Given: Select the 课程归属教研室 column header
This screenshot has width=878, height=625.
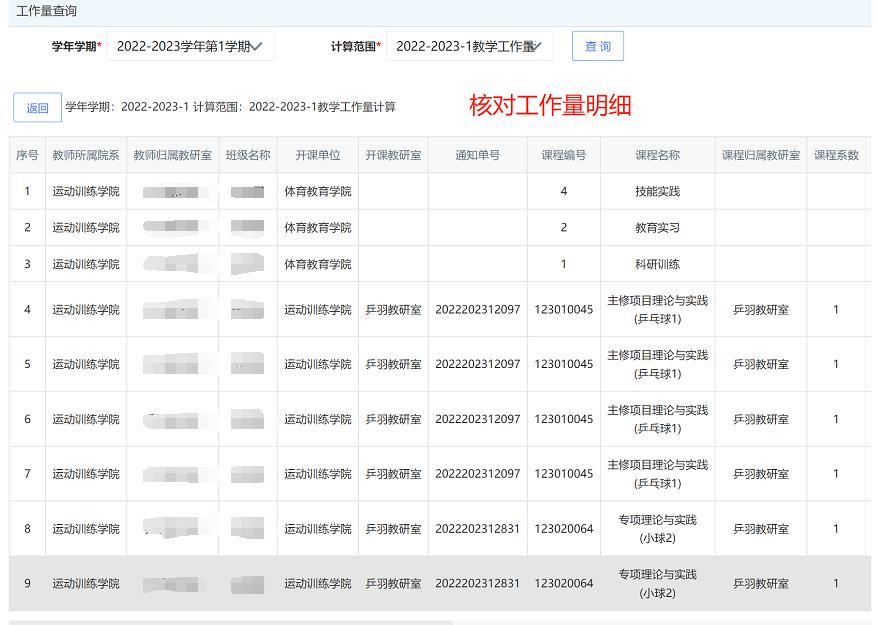Looking at the screenshot, I should [761, 155].
